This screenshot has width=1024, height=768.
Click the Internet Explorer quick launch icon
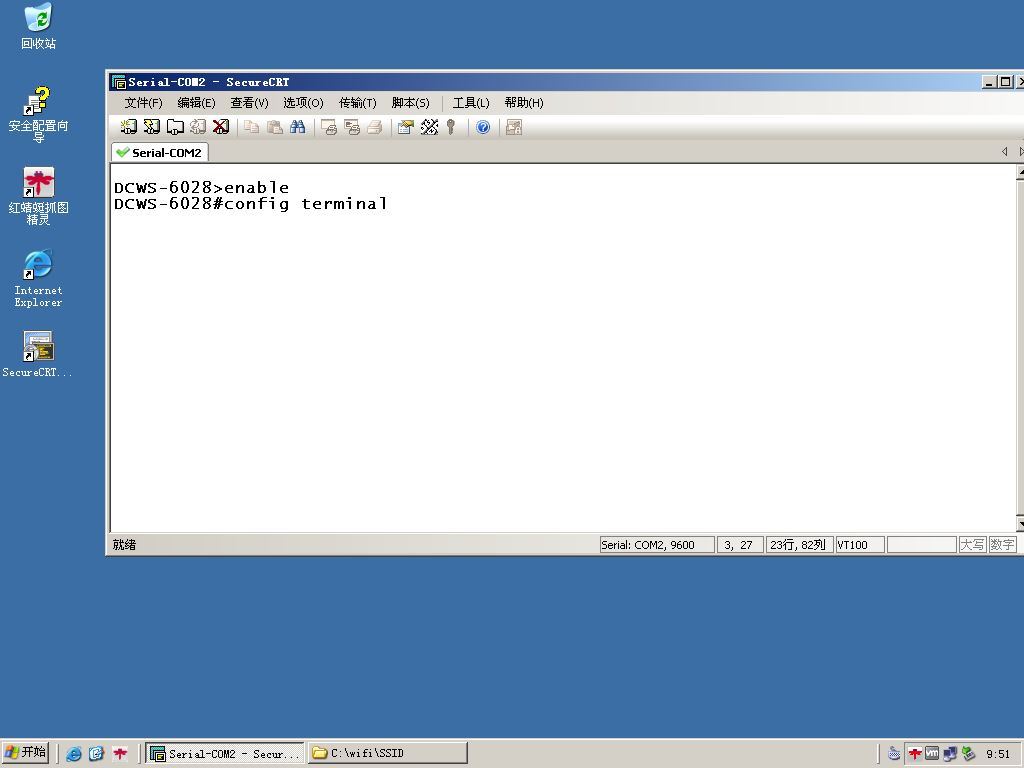pyautogui.click(x=74, y=754)
